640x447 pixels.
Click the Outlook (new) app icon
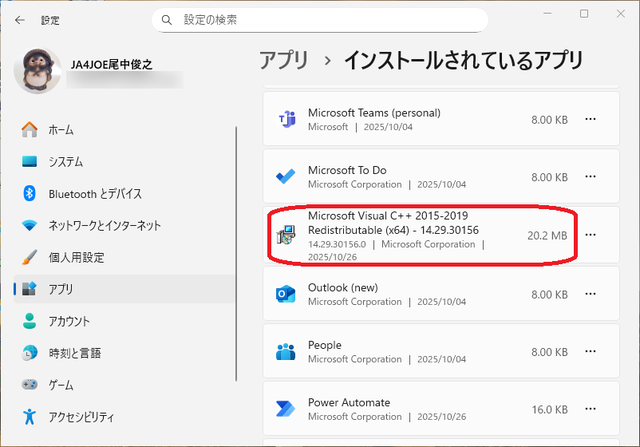286,294
